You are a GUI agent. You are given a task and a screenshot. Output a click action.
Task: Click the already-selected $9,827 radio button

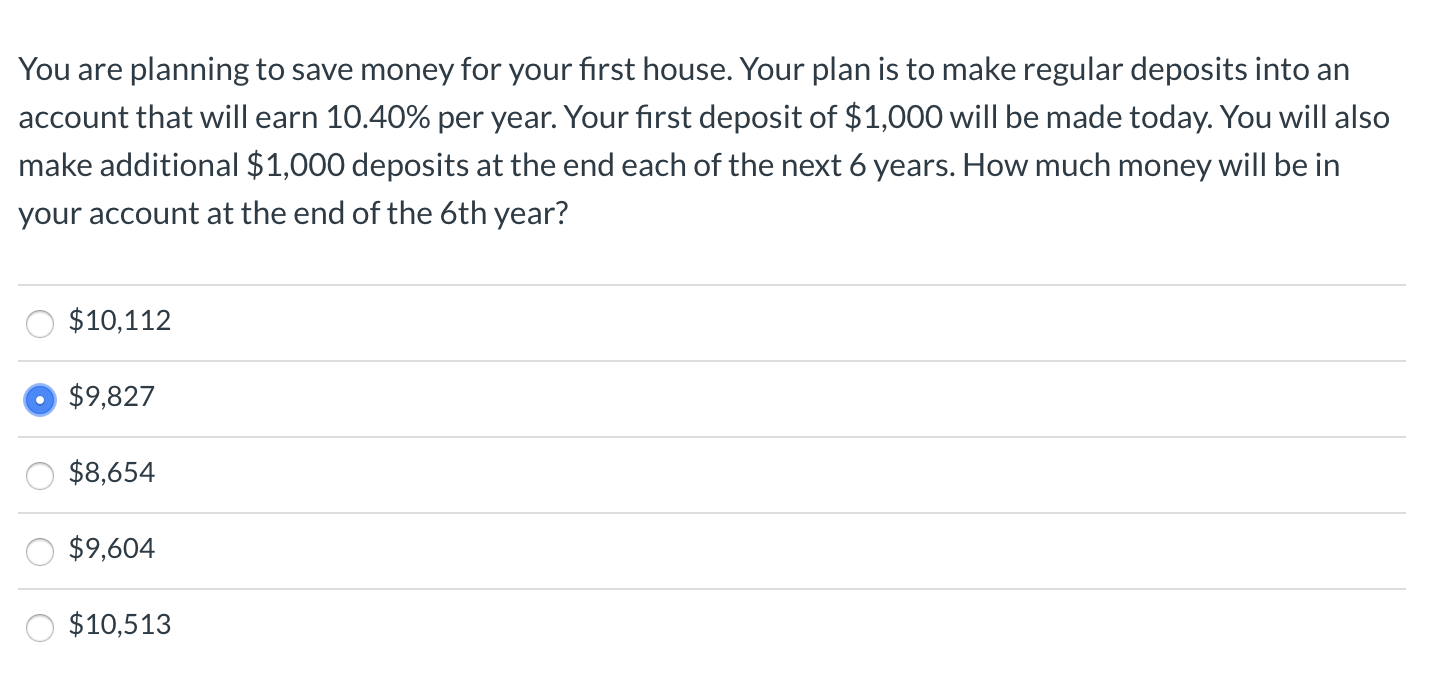tap(40, 400)
